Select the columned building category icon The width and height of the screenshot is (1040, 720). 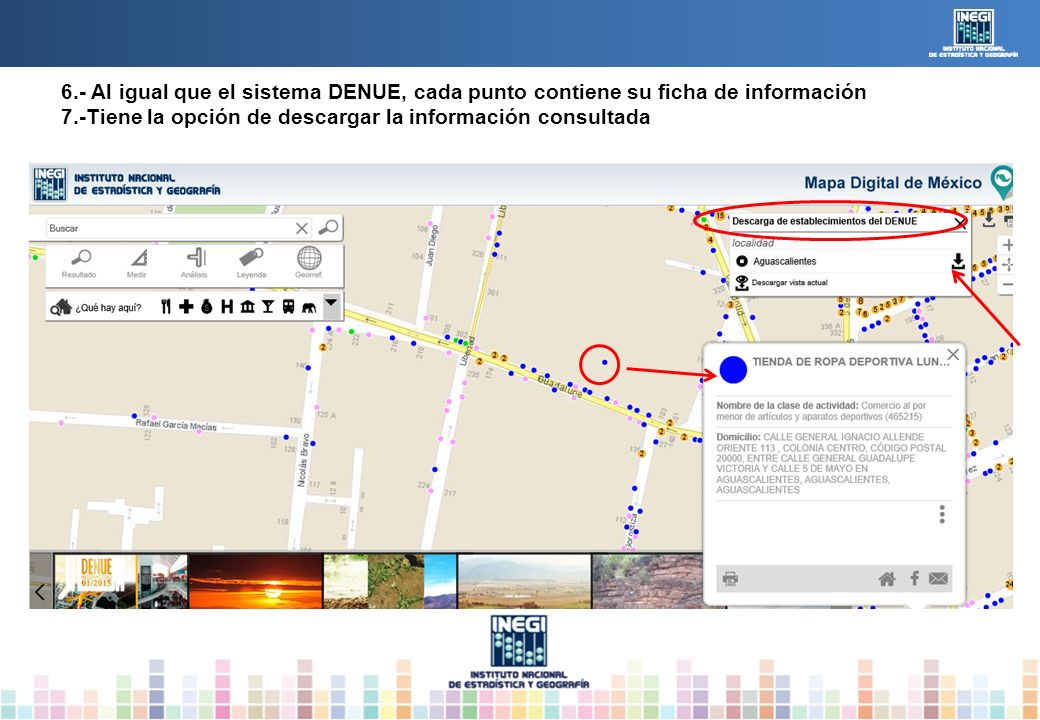click(x=247, y=306)
